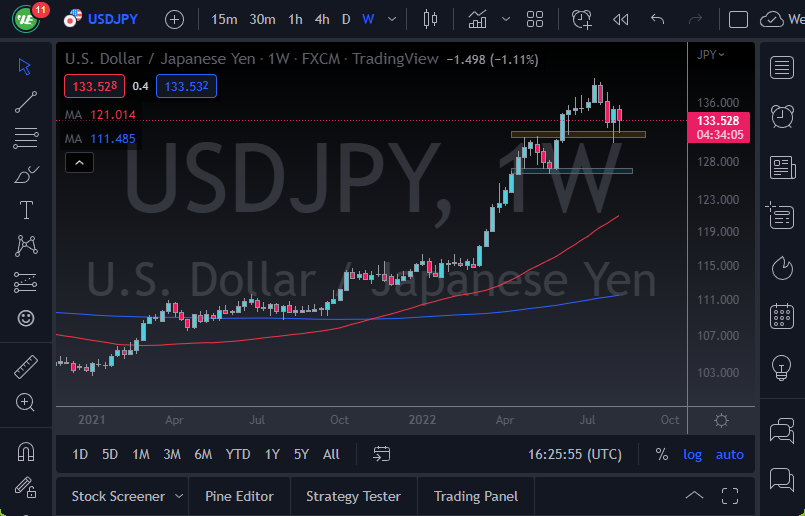The width and height of the screenshot is (805, 516).
Task: Open the chart patterns tool
Action: pyautogui.click(x=26, y=246)
